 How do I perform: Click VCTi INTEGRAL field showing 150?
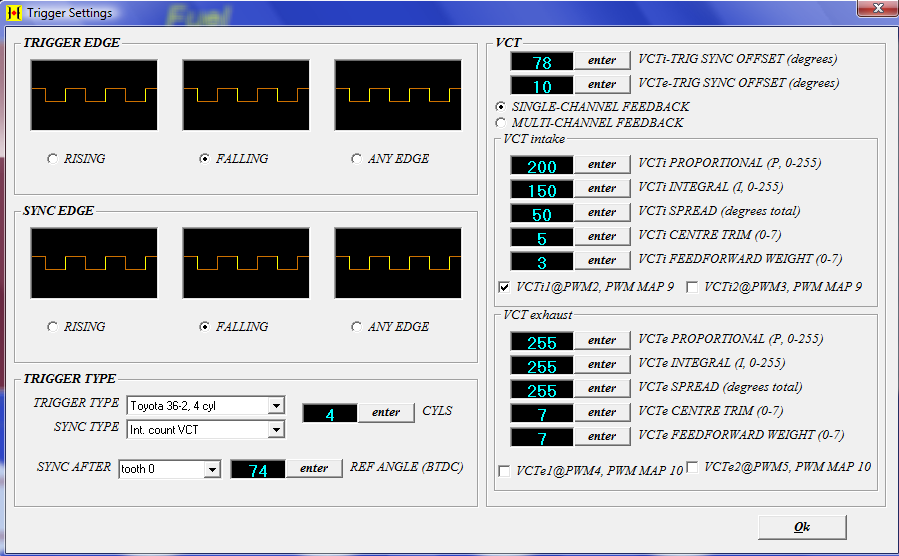tap(542, 190)
